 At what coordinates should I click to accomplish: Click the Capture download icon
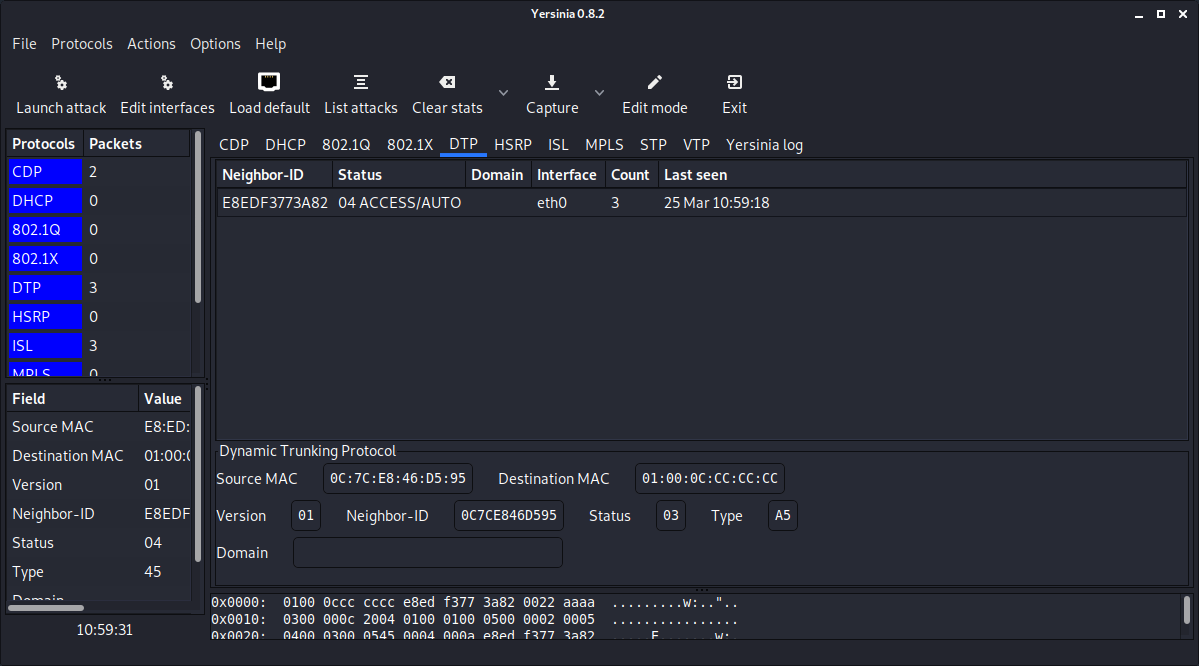click(x=552, y=82)
